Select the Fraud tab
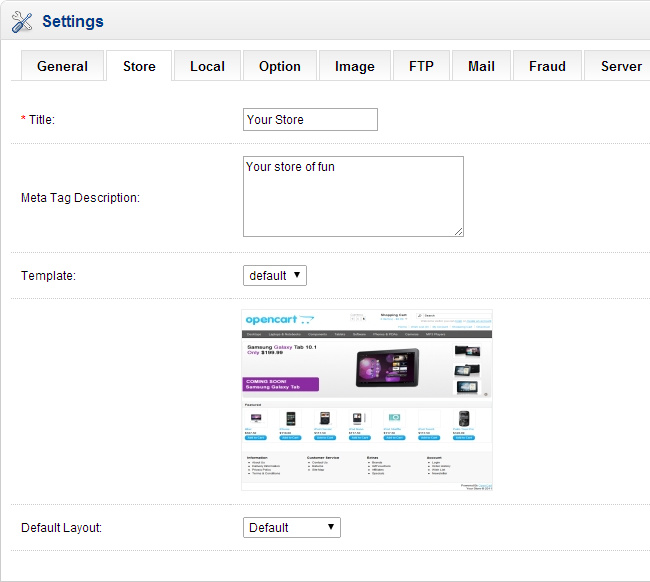 (547, 66)
